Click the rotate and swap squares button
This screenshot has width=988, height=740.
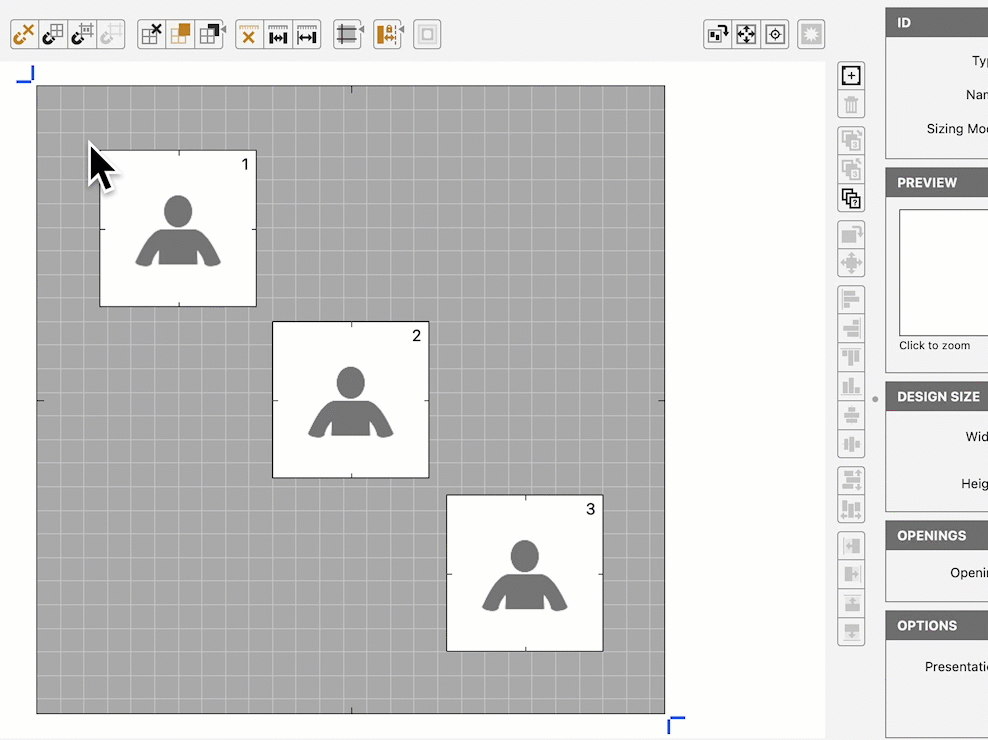717,35
